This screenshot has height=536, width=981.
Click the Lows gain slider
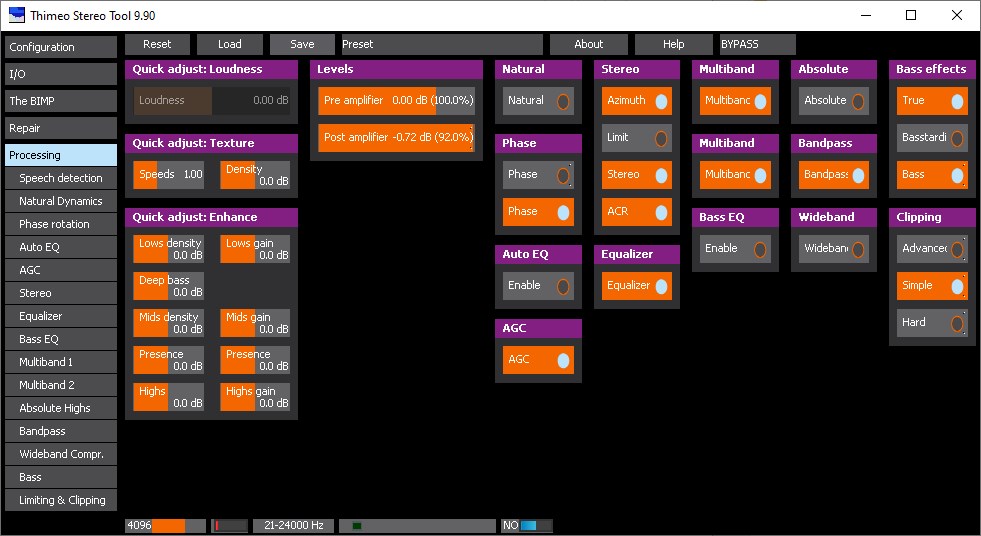click(x=255, y=249)
